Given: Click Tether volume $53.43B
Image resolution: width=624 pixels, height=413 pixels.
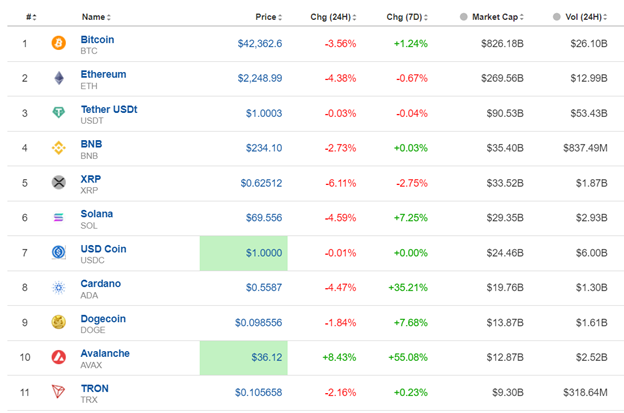Looking at the screenshot, I should 589,113.
